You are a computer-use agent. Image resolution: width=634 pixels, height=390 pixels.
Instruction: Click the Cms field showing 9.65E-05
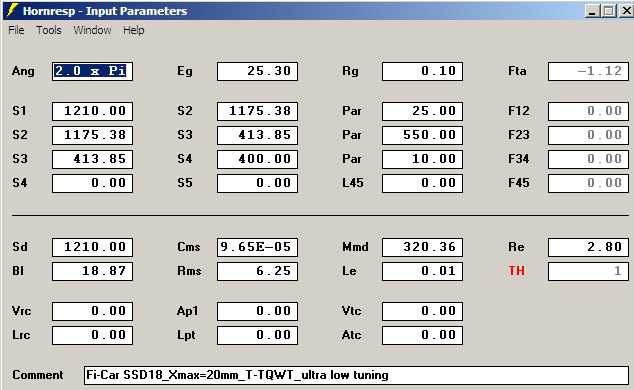point(257,247)
